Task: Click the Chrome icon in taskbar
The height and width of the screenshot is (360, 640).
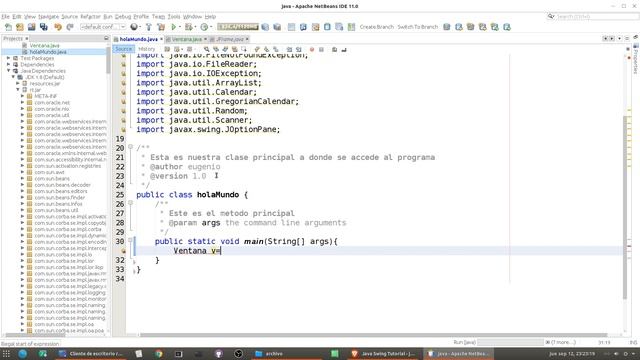Action: click(159, 353)
